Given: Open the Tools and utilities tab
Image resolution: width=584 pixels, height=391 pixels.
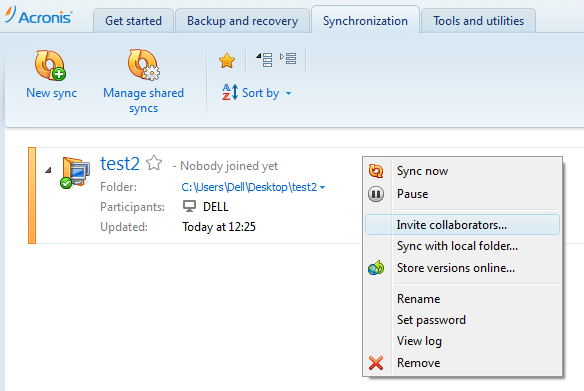Looking at the screenshot, I should (x=479, y=21).
